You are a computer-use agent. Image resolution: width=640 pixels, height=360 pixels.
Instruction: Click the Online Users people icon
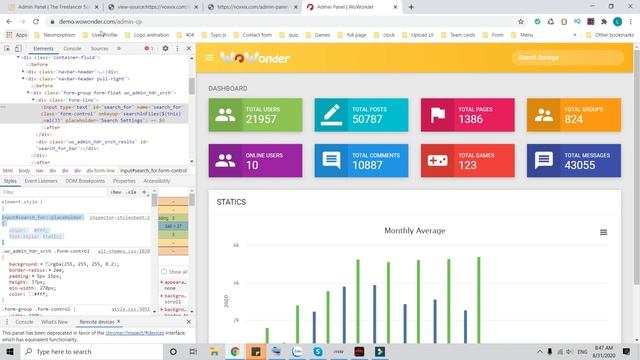tap(225, 161)
